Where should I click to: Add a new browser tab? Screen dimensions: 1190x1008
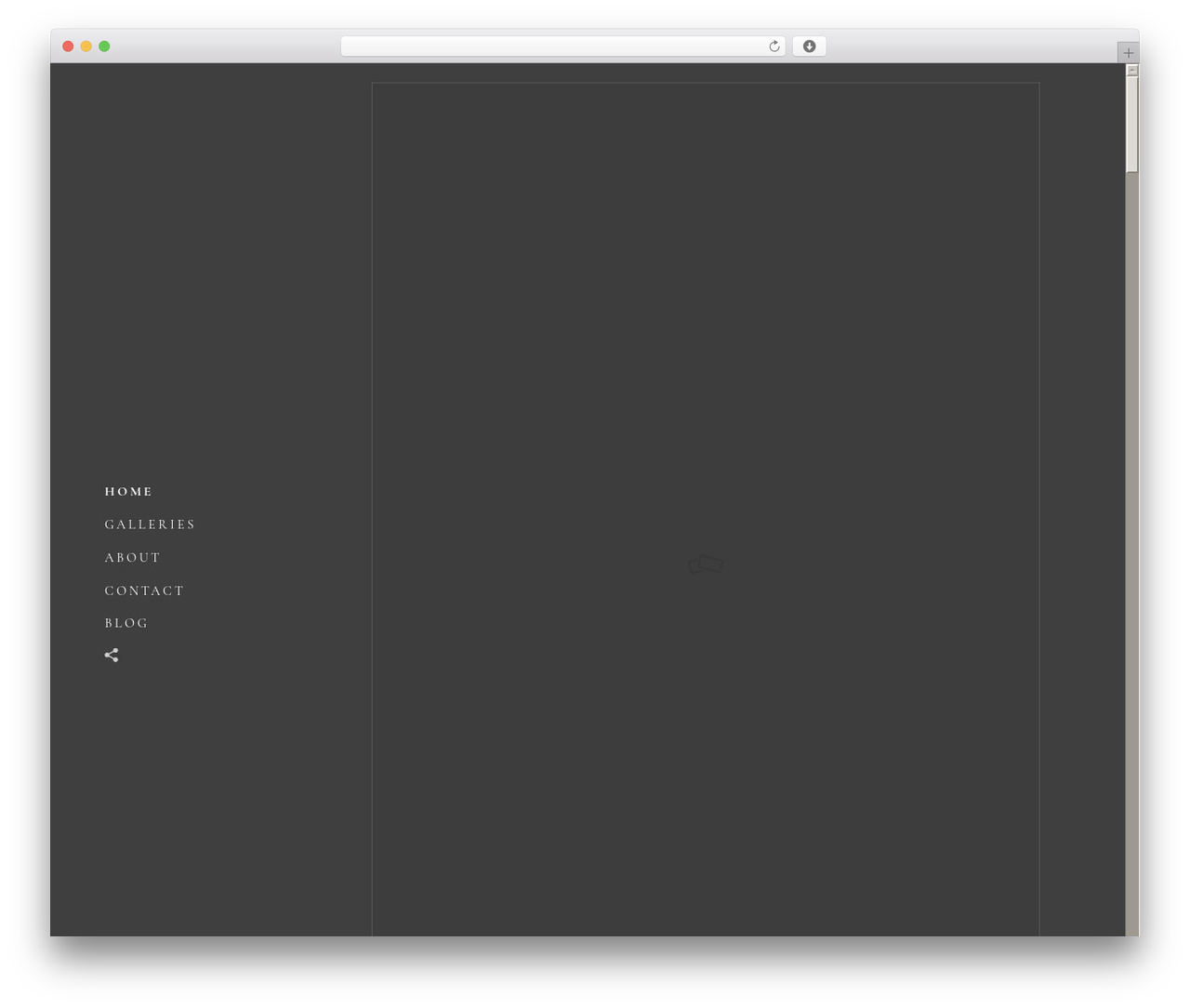(x=1129, y=53)
